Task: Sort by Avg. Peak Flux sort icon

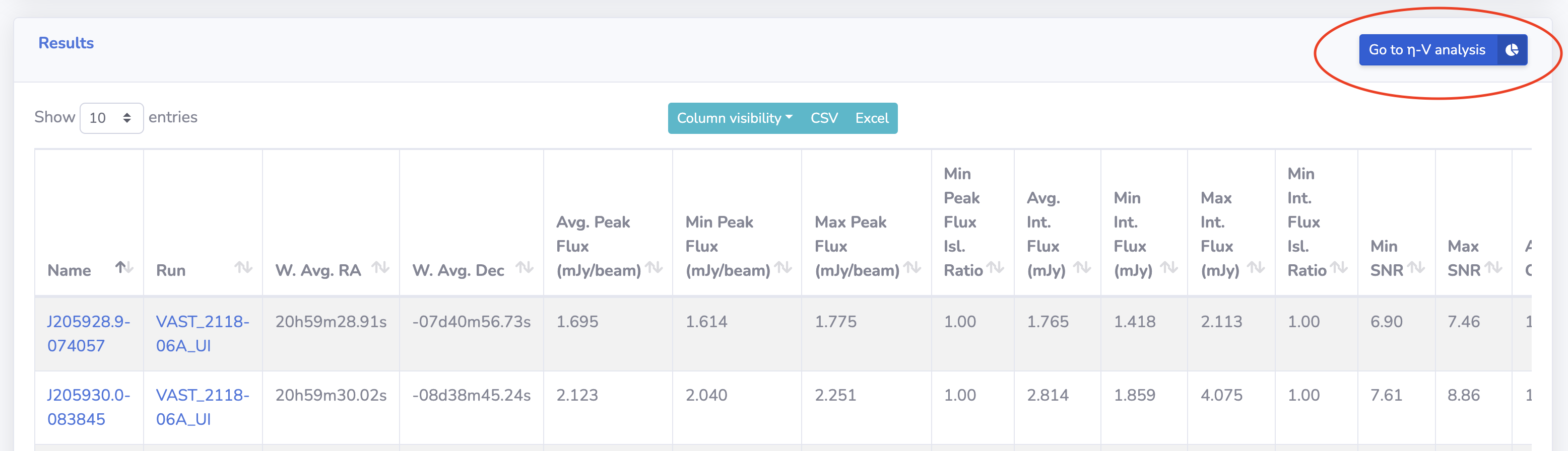Action: [x=654, y=267]
